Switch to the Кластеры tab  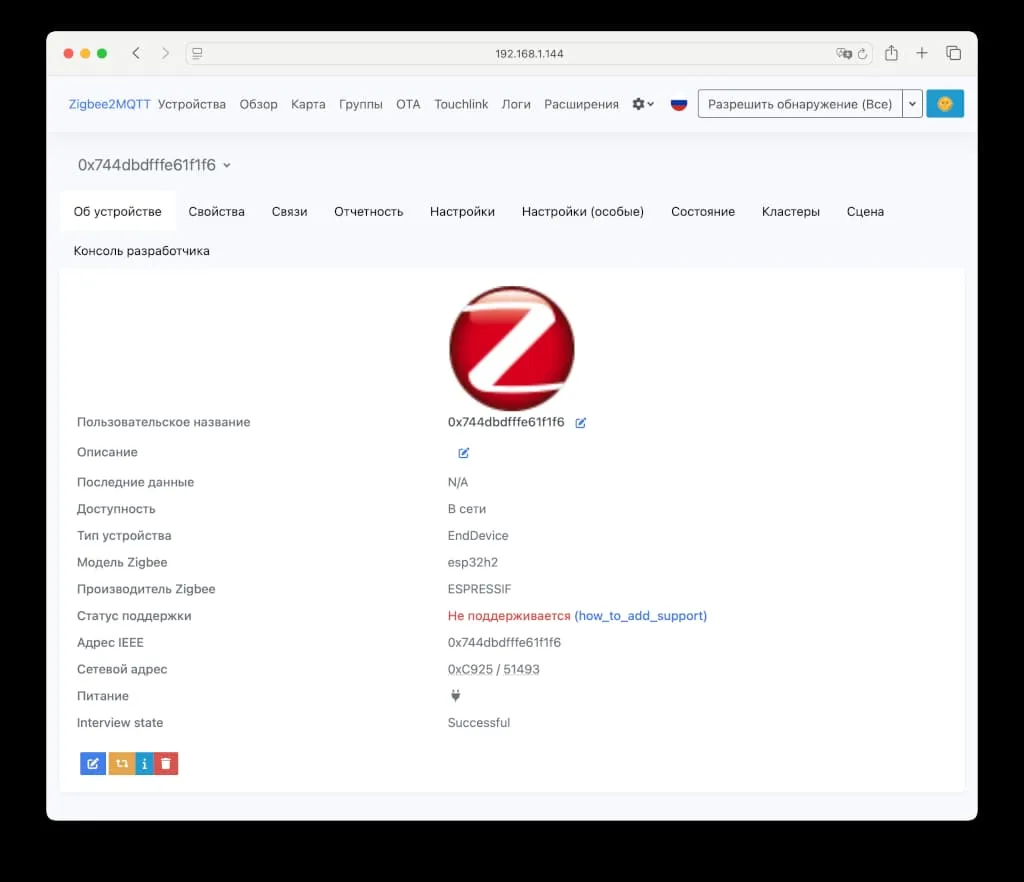click(791, 212)
